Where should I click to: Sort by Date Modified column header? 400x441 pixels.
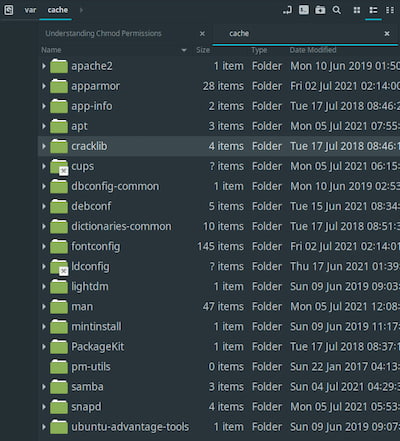(313, 50)
